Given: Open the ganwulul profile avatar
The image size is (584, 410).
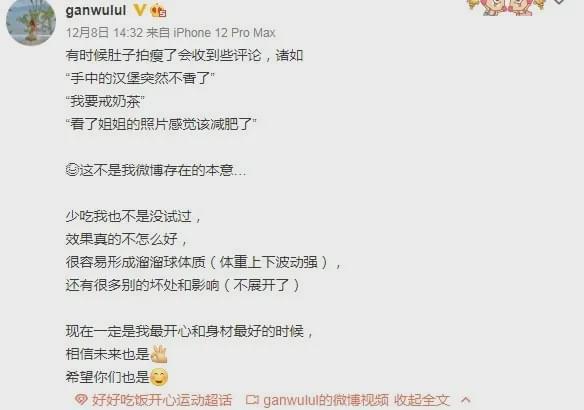Looking at the screenshot, I should (x=31, y=21).
